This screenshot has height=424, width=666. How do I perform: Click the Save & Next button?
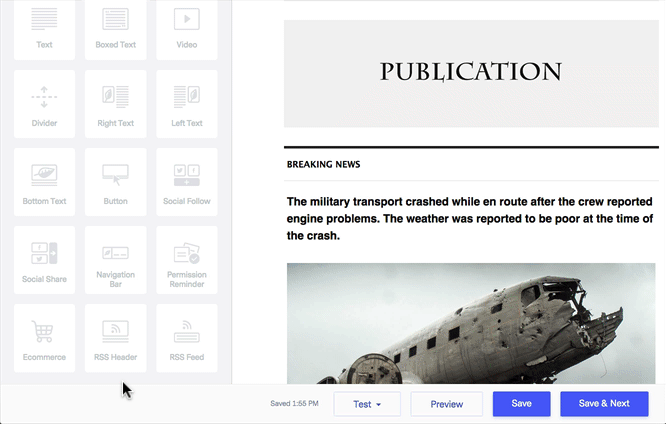coord(604,404)
